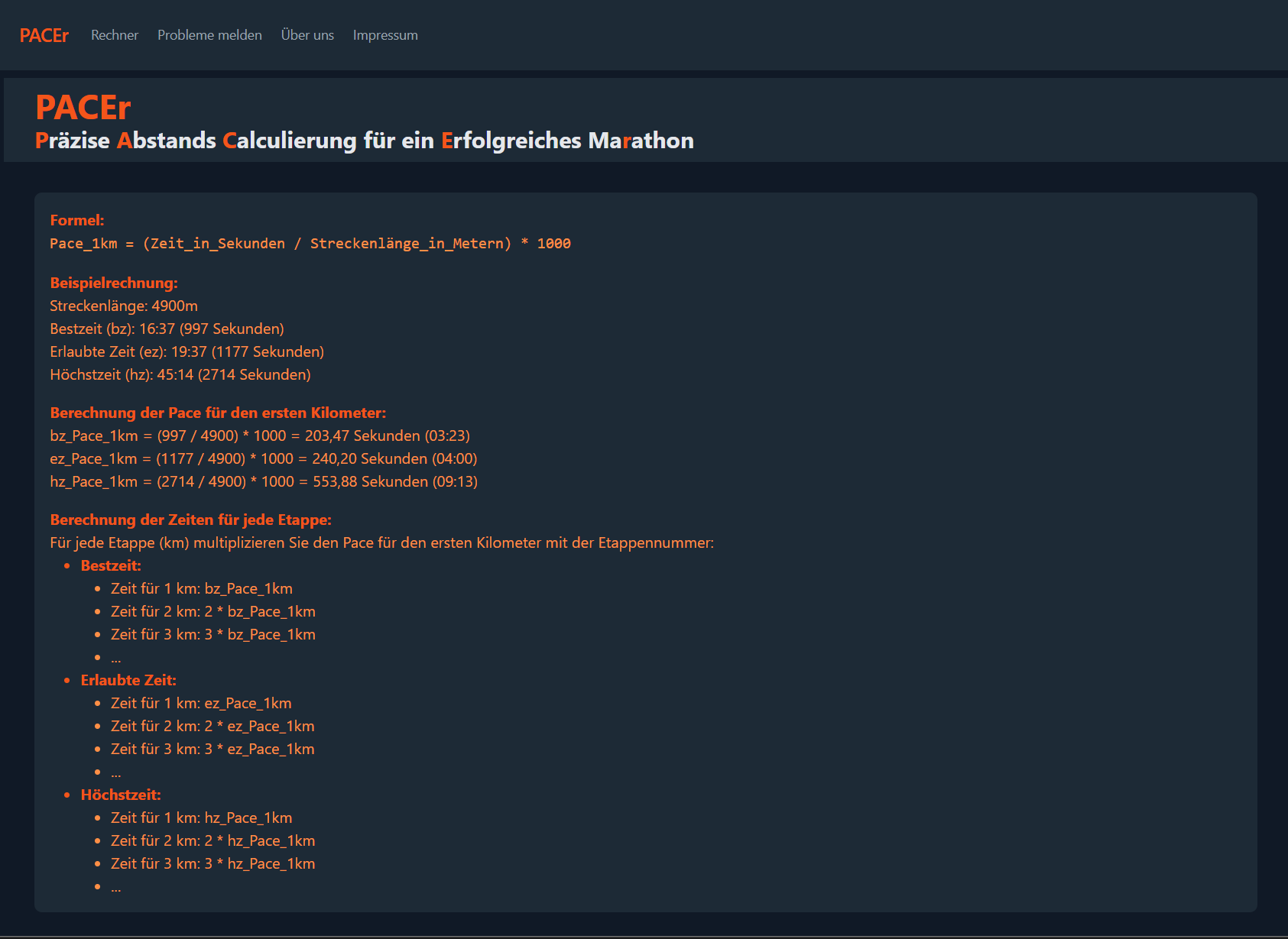The height and width of the screenshot is (939, 1288).
Task: Click Zeit für 2 km: 2 * hz_Pace_1km
Action: point(213,840)
